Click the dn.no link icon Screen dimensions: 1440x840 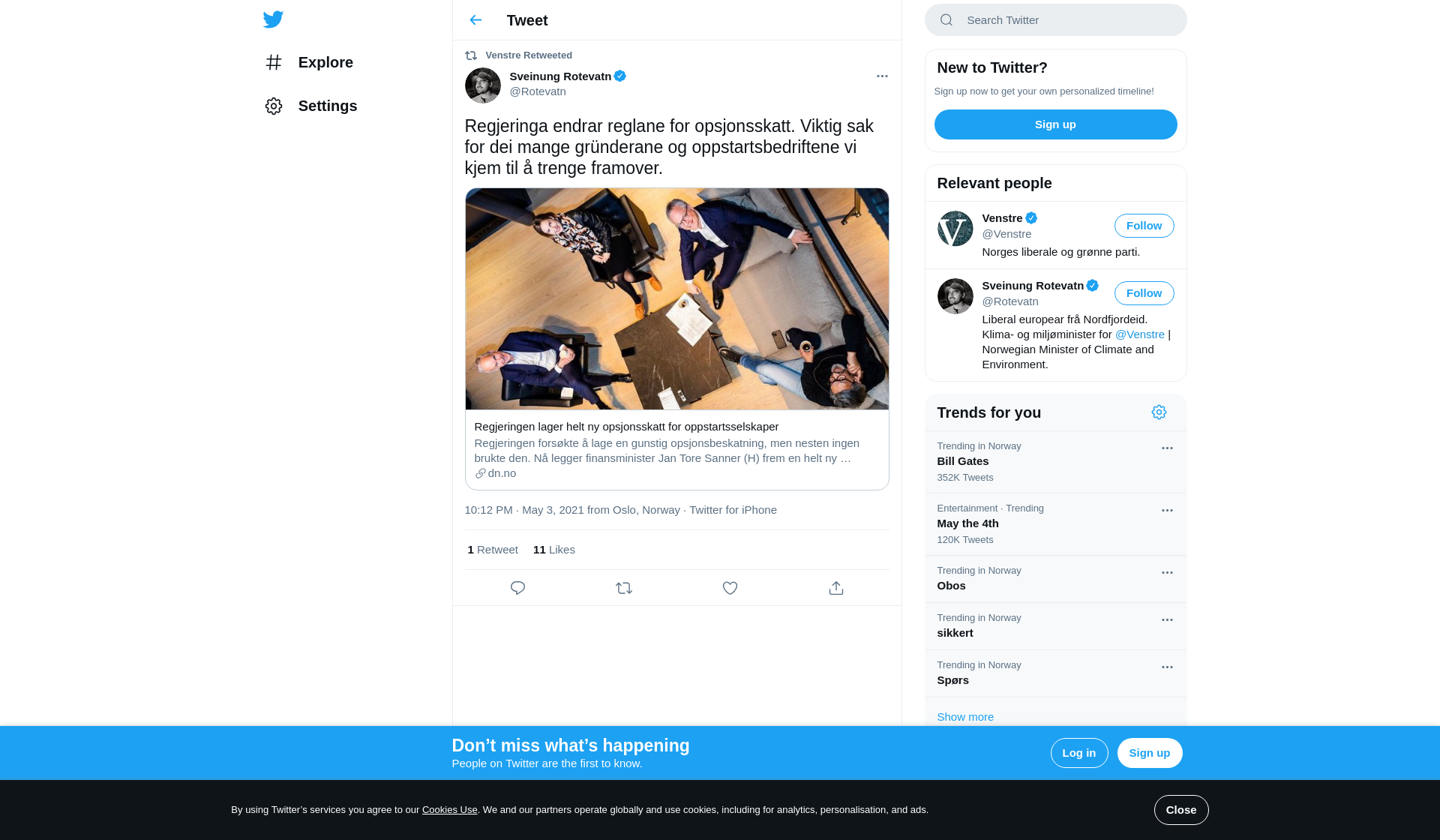point(480,473)
